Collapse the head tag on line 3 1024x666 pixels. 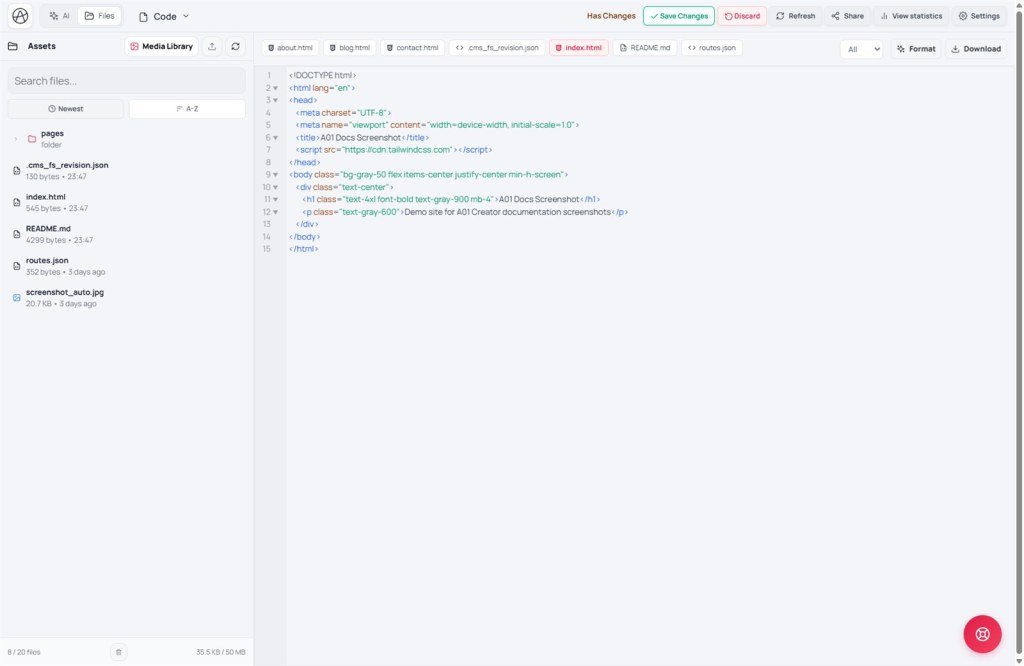[x=276, y=101]
